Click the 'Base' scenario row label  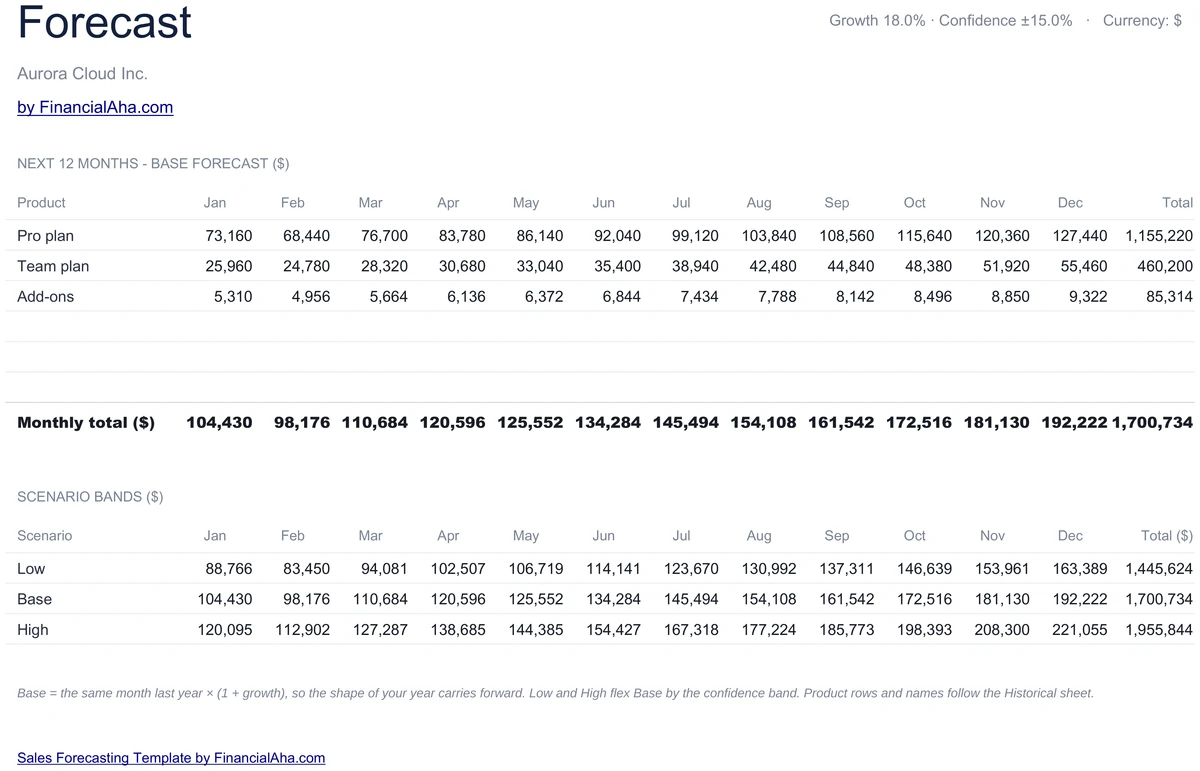tap(34, 599)
